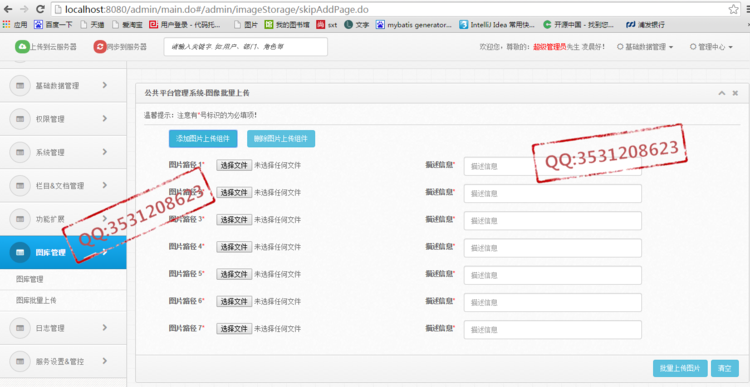Choose a file for 图片路径 1
This screenshot has height=387, width=750.
tap(234, 165)
